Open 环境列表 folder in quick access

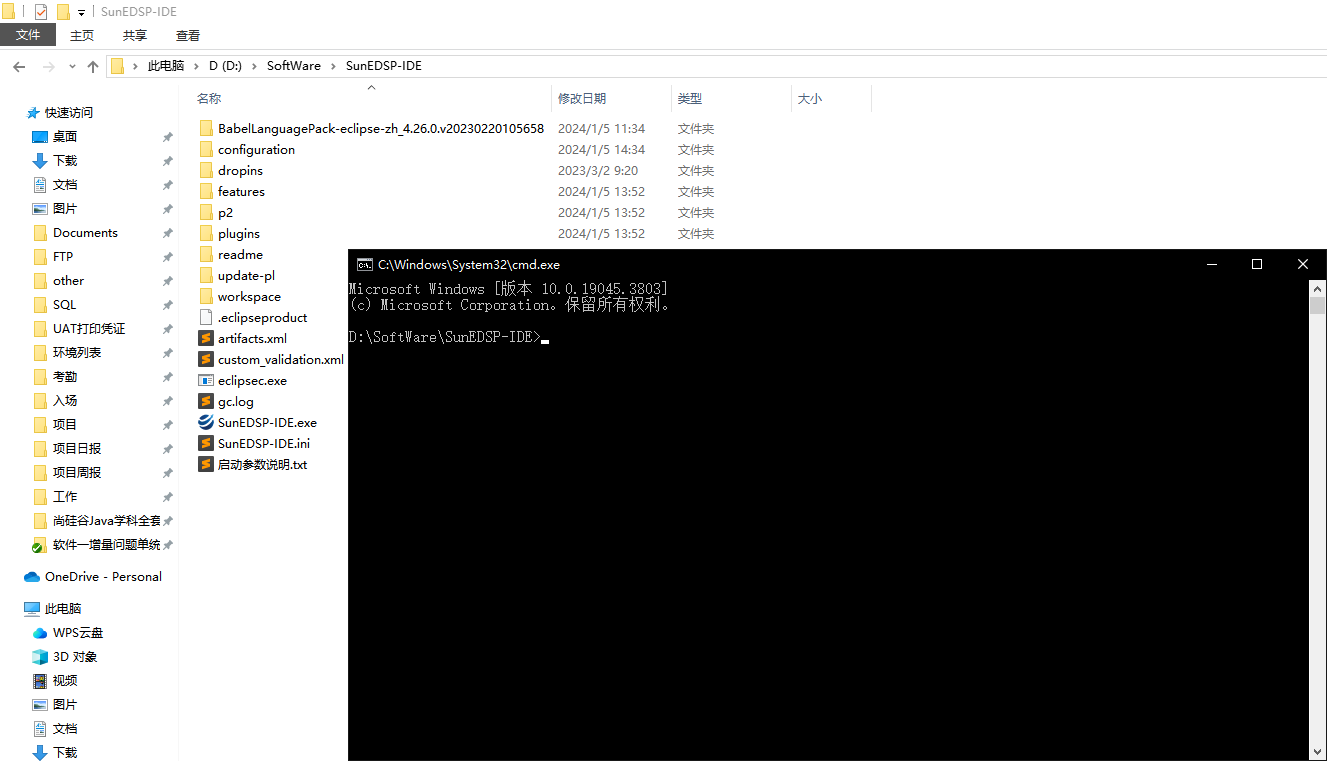pos(77,352)
